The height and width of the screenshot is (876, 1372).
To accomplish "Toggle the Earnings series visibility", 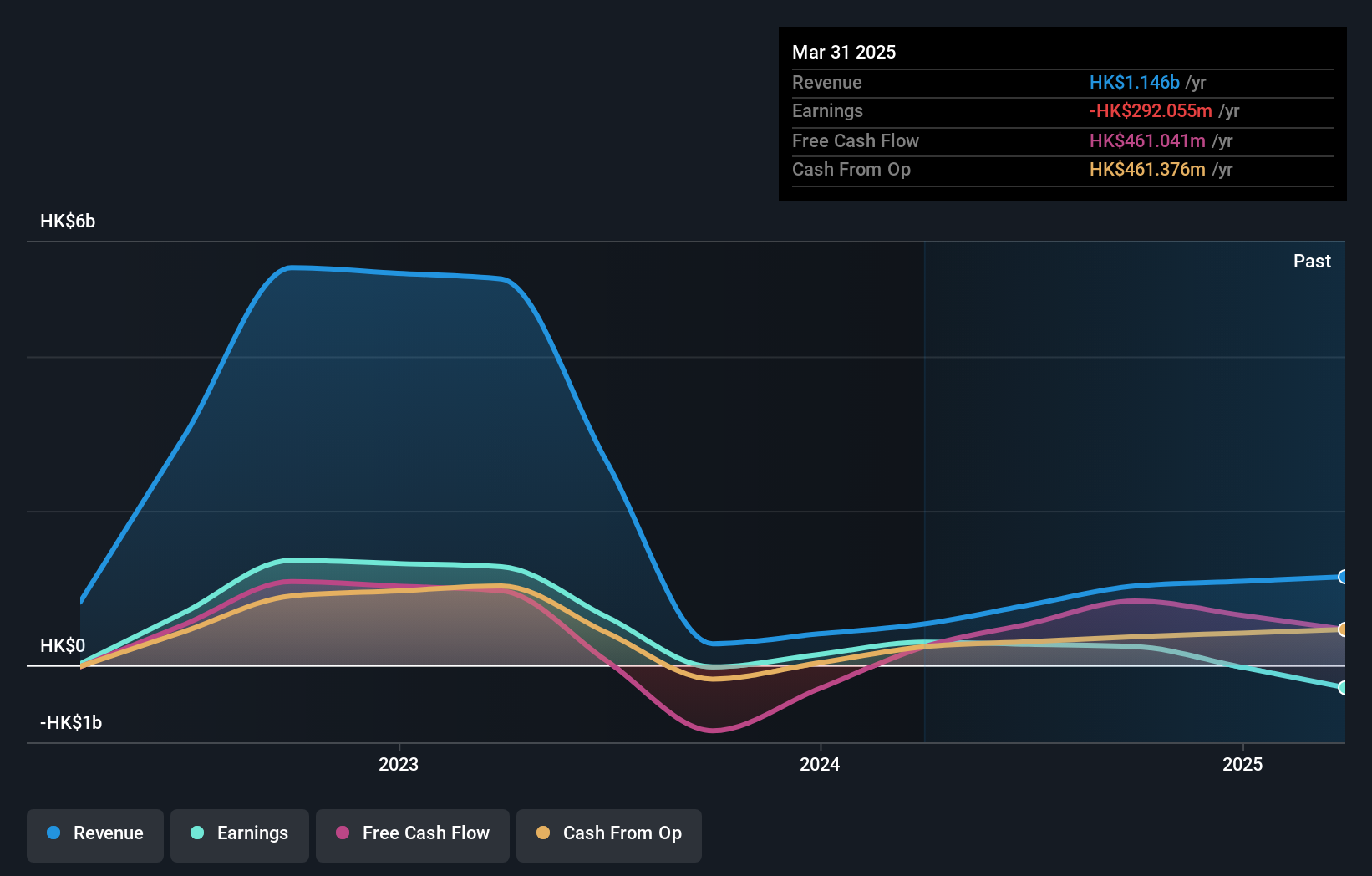I will (x=239, y=833).
